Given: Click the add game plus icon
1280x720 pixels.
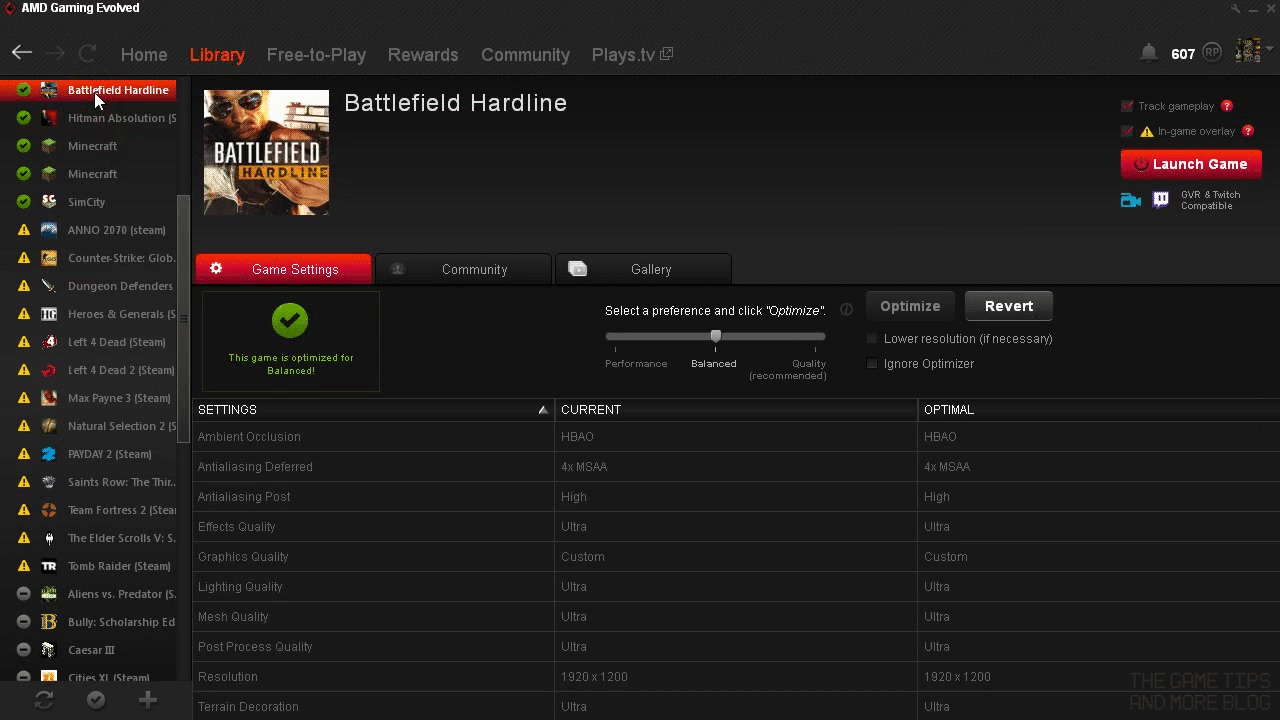Looking at the screenshot, I should point(147,700).
